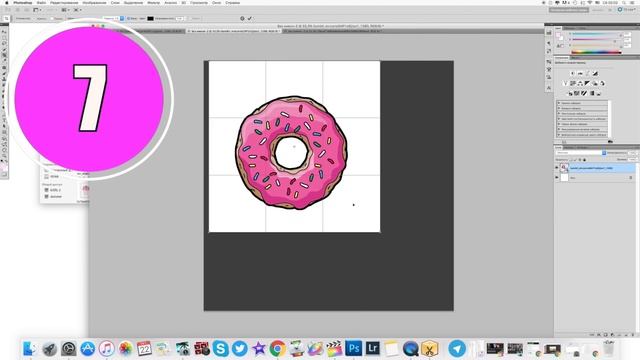Click the shield opacity field in options bar
Viewport: 640px width, 360px height.
coord(180,18)
